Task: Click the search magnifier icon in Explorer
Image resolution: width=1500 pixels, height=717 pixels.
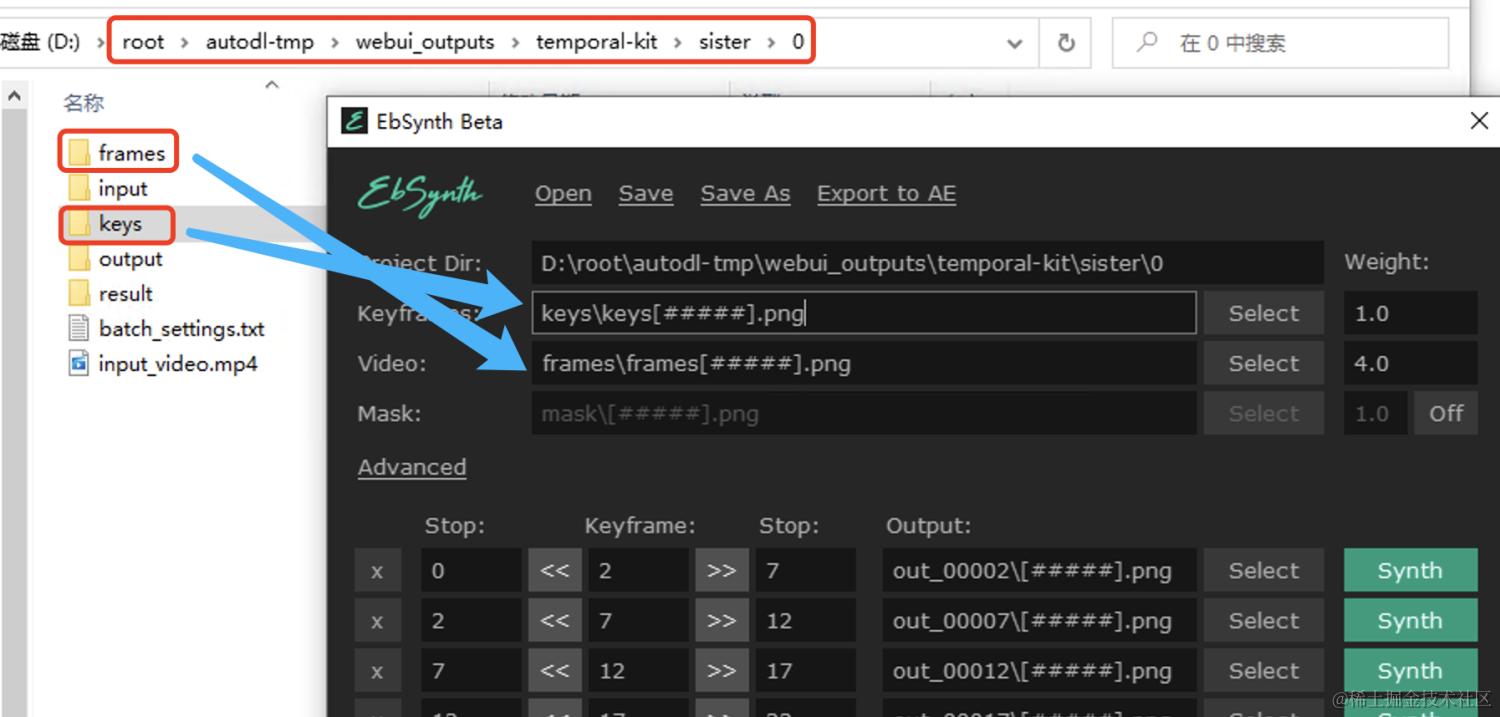Action: point(1148,42)
